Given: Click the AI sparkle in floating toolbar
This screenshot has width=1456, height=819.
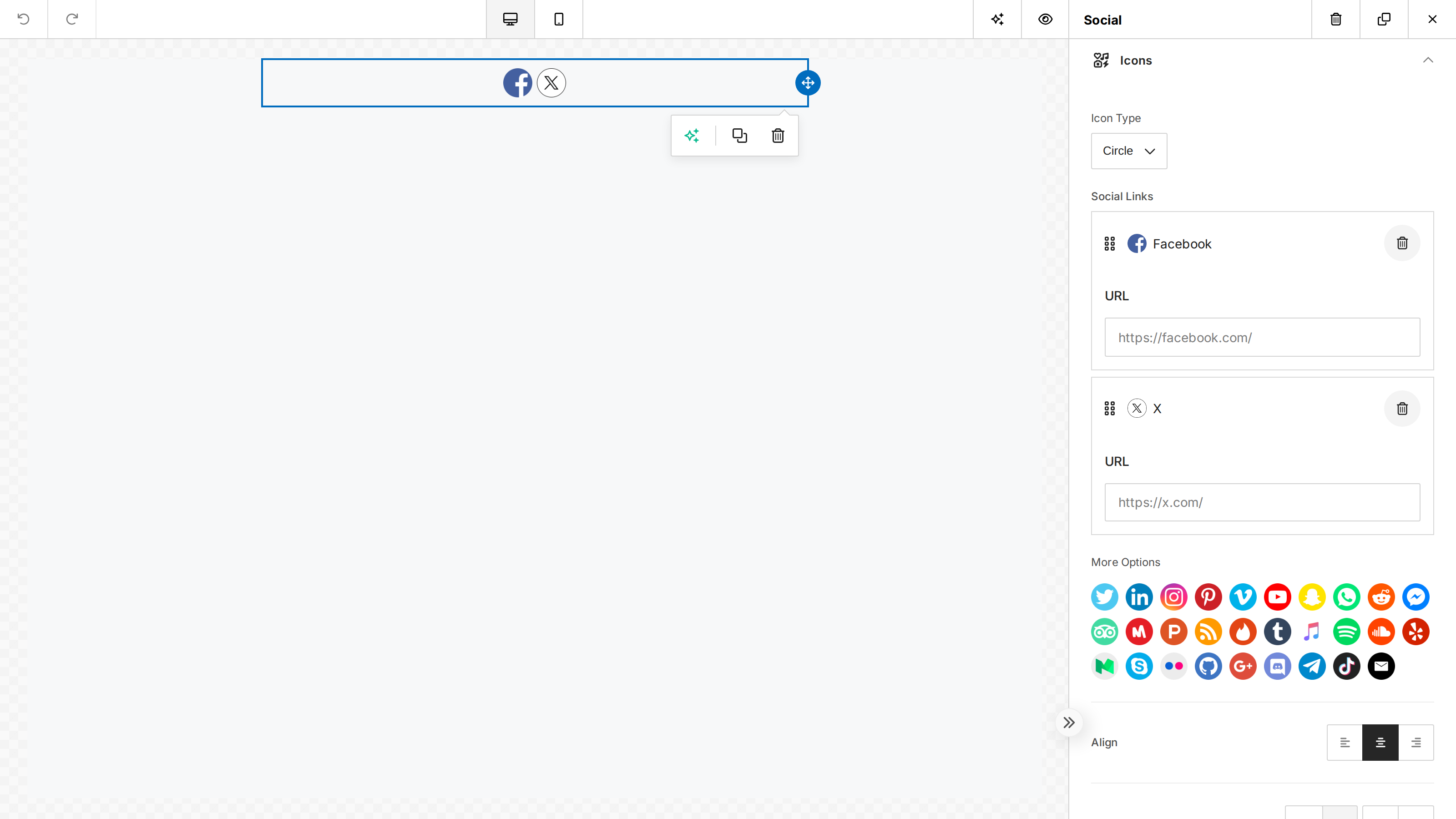Looking at the screenshot, I should point(692,136).
